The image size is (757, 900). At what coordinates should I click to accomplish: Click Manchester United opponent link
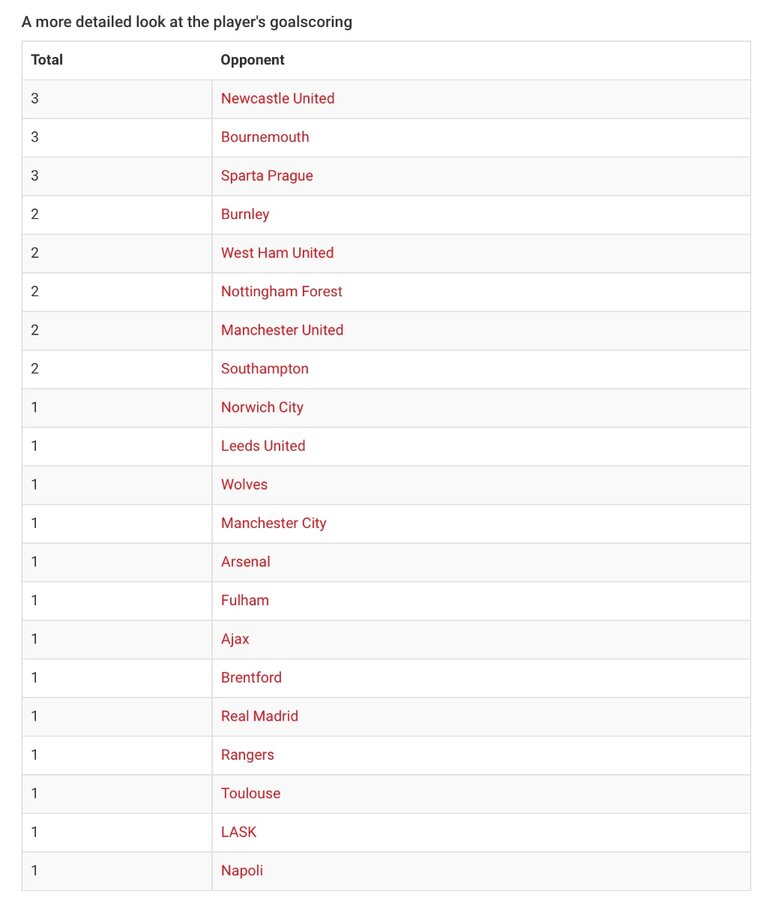pos(282,330)
